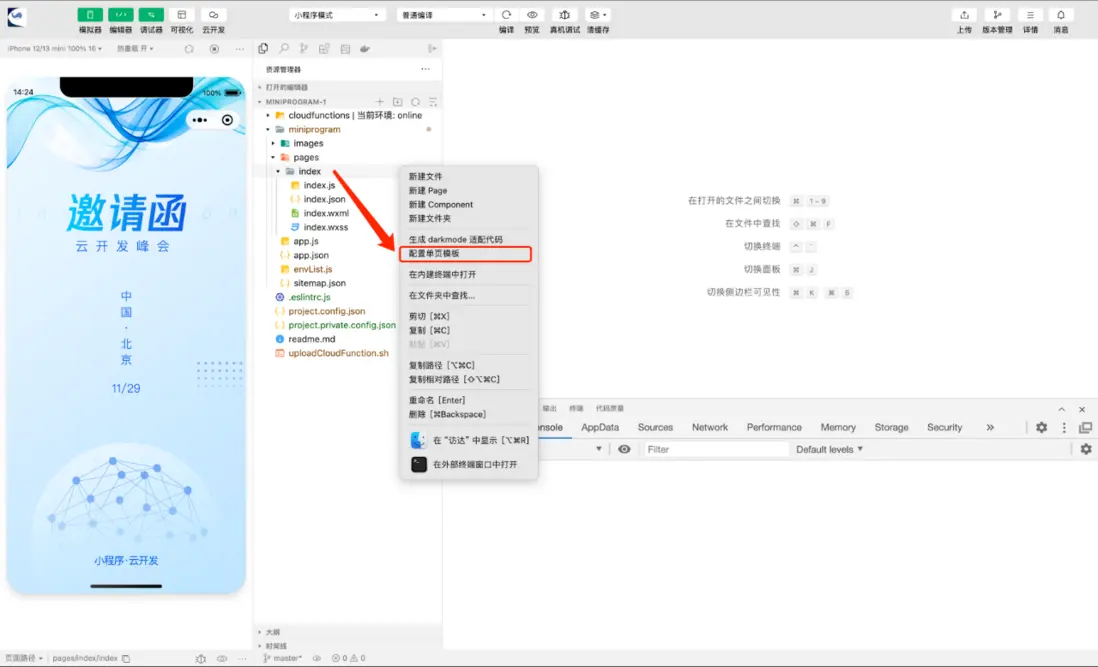Screen dimensions: 1098x667
Task: Tap the phone capsule menu dots
Action: point(200,120)
